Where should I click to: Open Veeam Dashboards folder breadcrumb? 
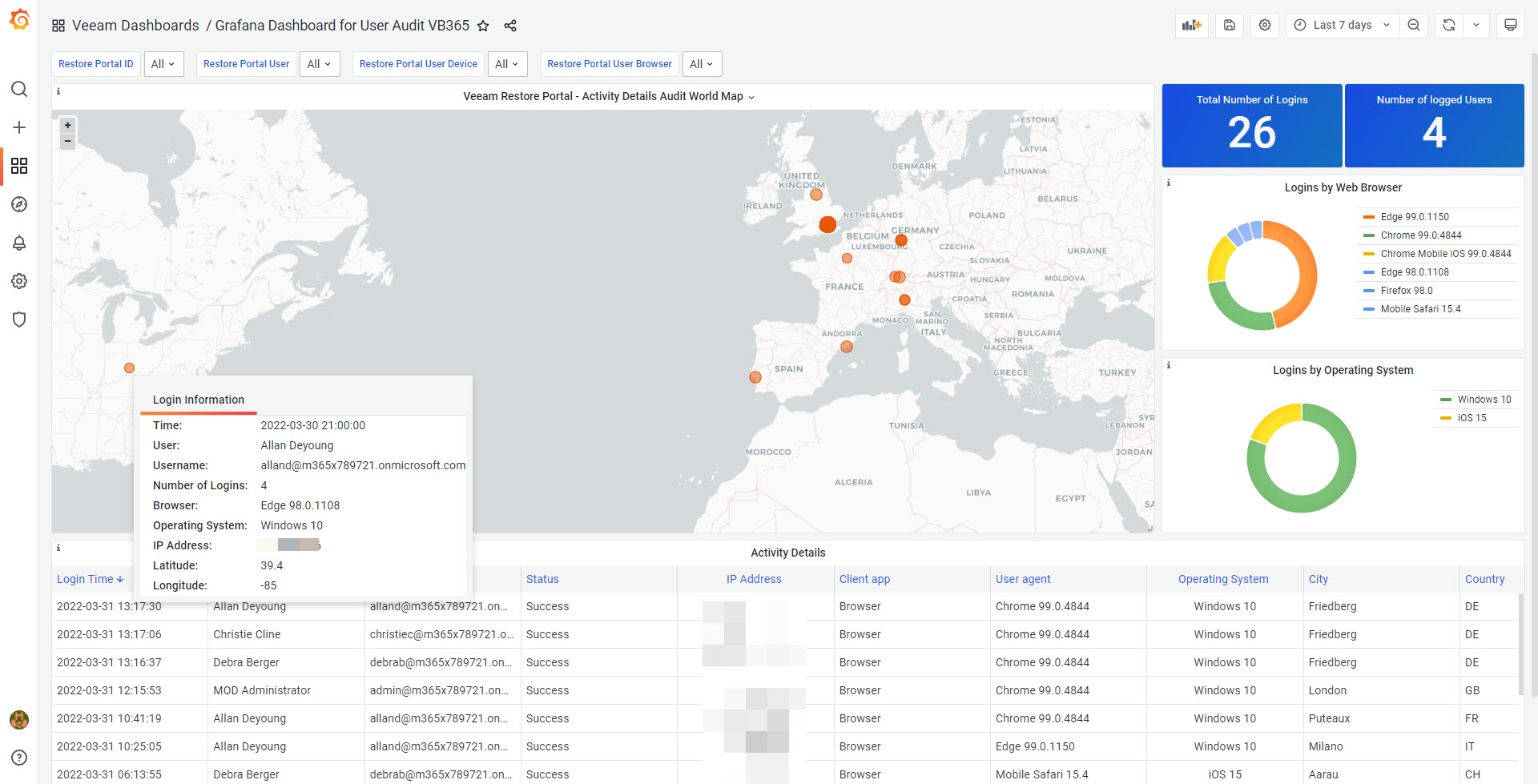point(135,26)
